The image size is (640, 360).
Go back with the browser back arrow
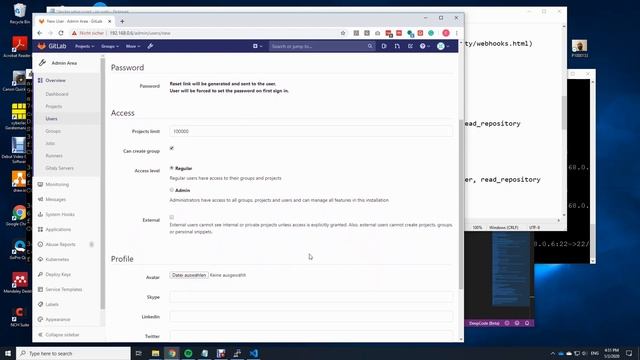click(40, 33)
